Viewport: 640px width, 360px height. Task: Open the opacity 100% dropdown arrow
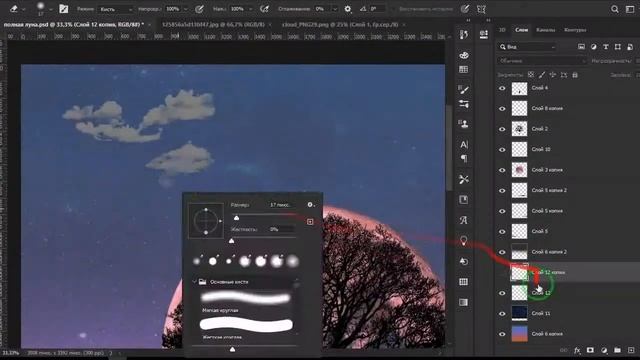point(186,9)
